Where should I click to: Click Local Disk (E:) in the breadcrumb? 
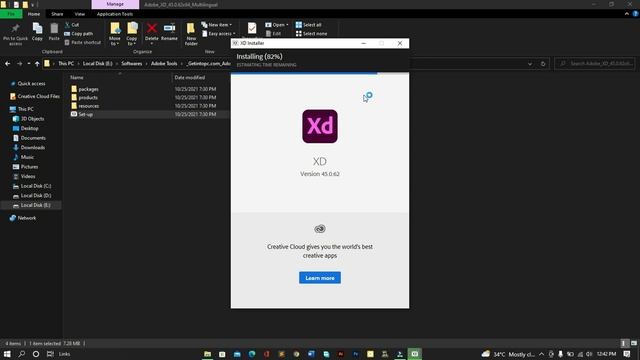click(98, 64)
